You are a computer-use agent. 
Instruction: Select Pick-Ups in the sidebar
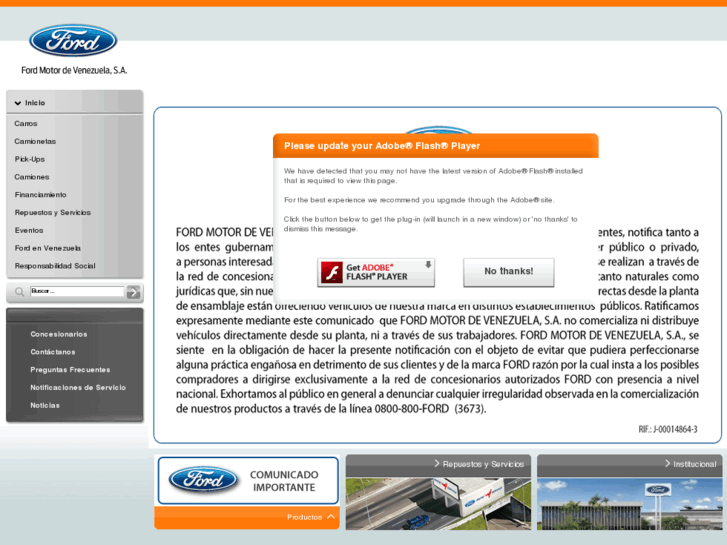click(x=30, y=159)
